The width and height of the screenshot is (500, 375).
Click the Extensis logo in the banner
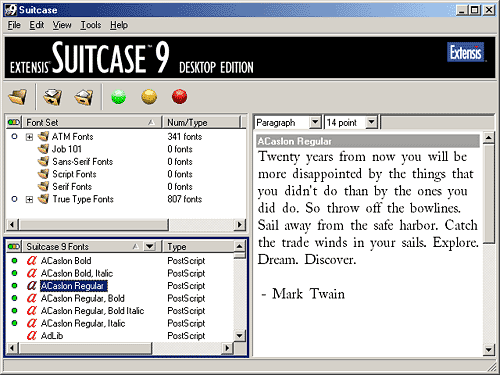coord(465,52)
